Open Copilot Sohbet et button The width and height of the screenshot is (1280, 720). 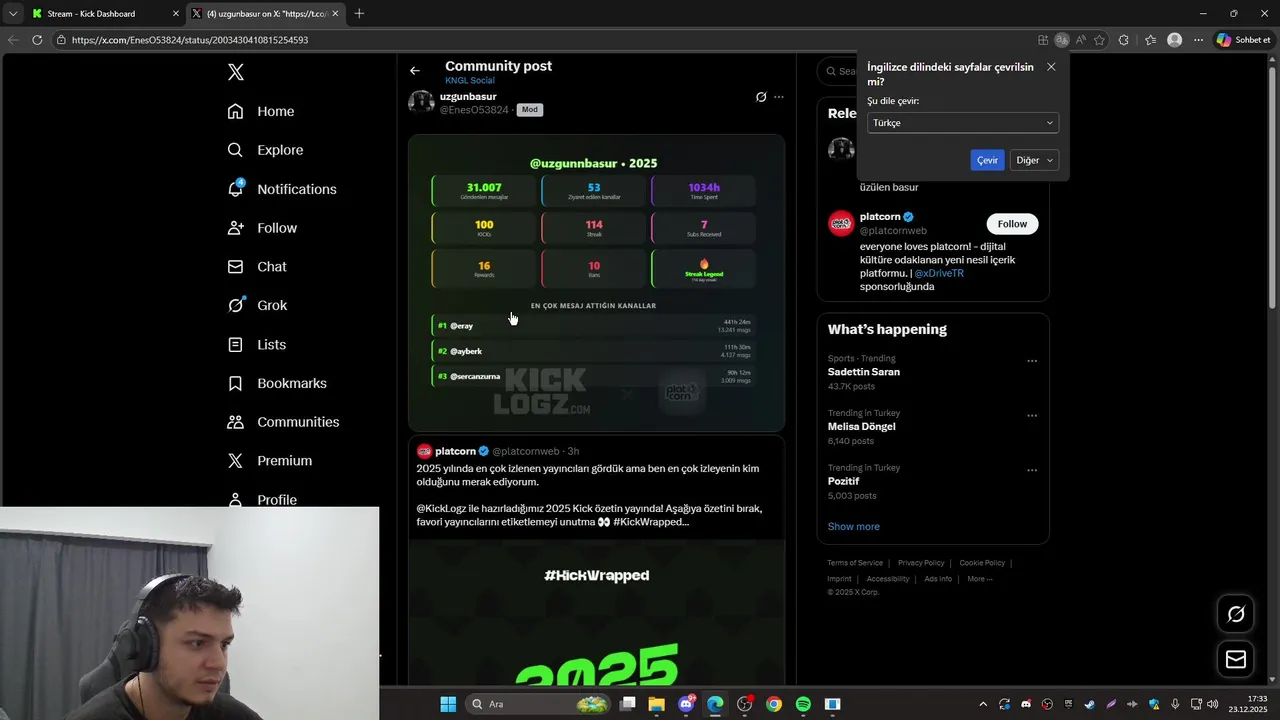1244,40
